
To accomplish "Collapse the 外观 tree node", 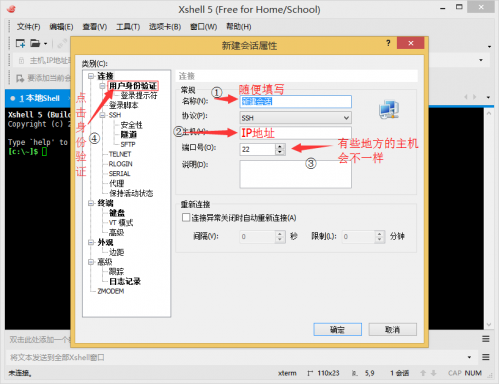I will (x=91, y=242).
